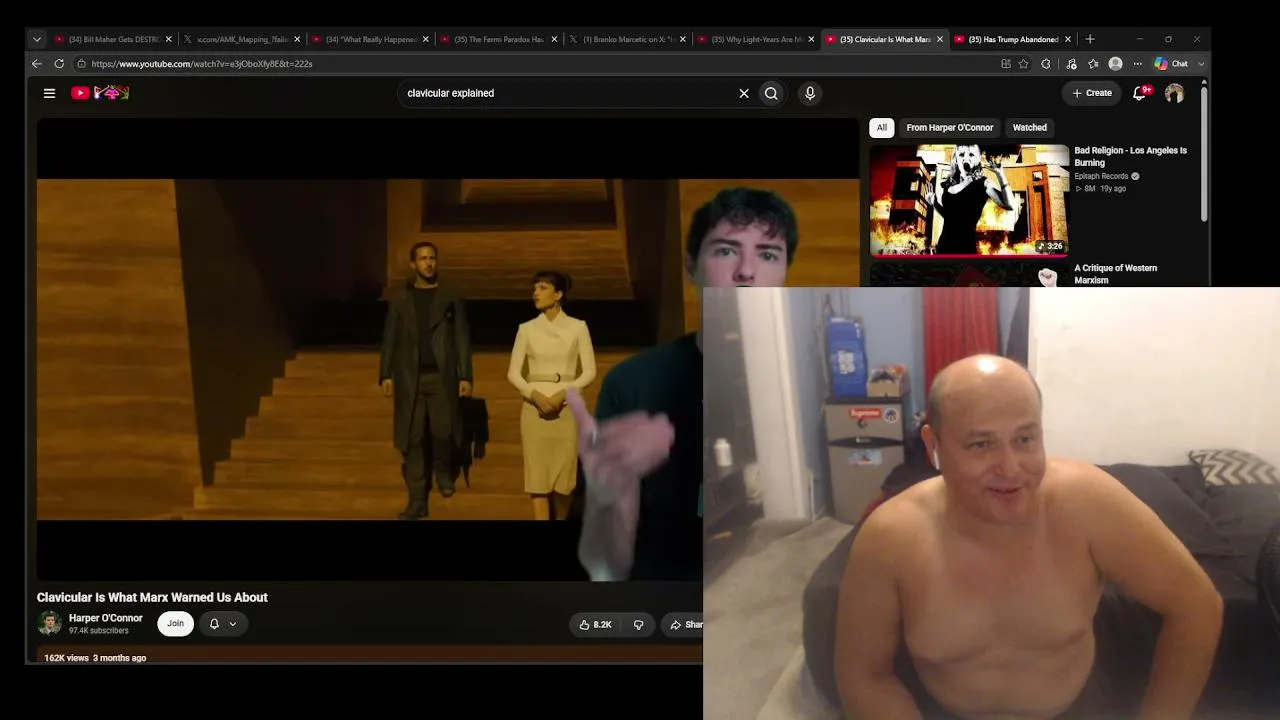Open 'Bad Religion - Los Angeles Is Burning' title
Image resolution: width=1280 pixels, height=720 pixels.
(x=1130, y=156)
